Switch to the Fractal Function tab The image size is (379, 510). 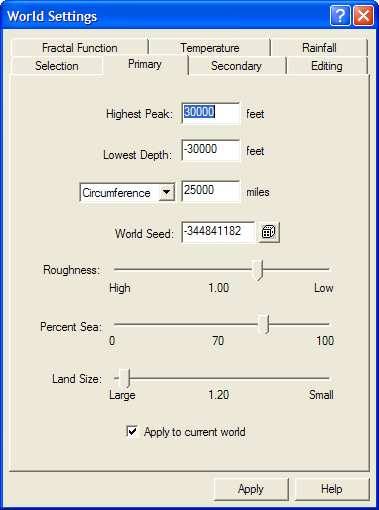80,48
